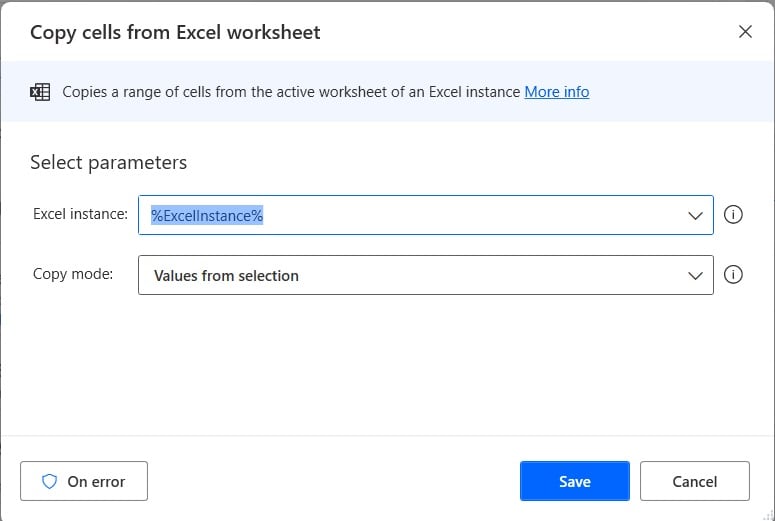Click info icon next to Excel instance
The image size is (775, 521).
[x=733, y=215]
